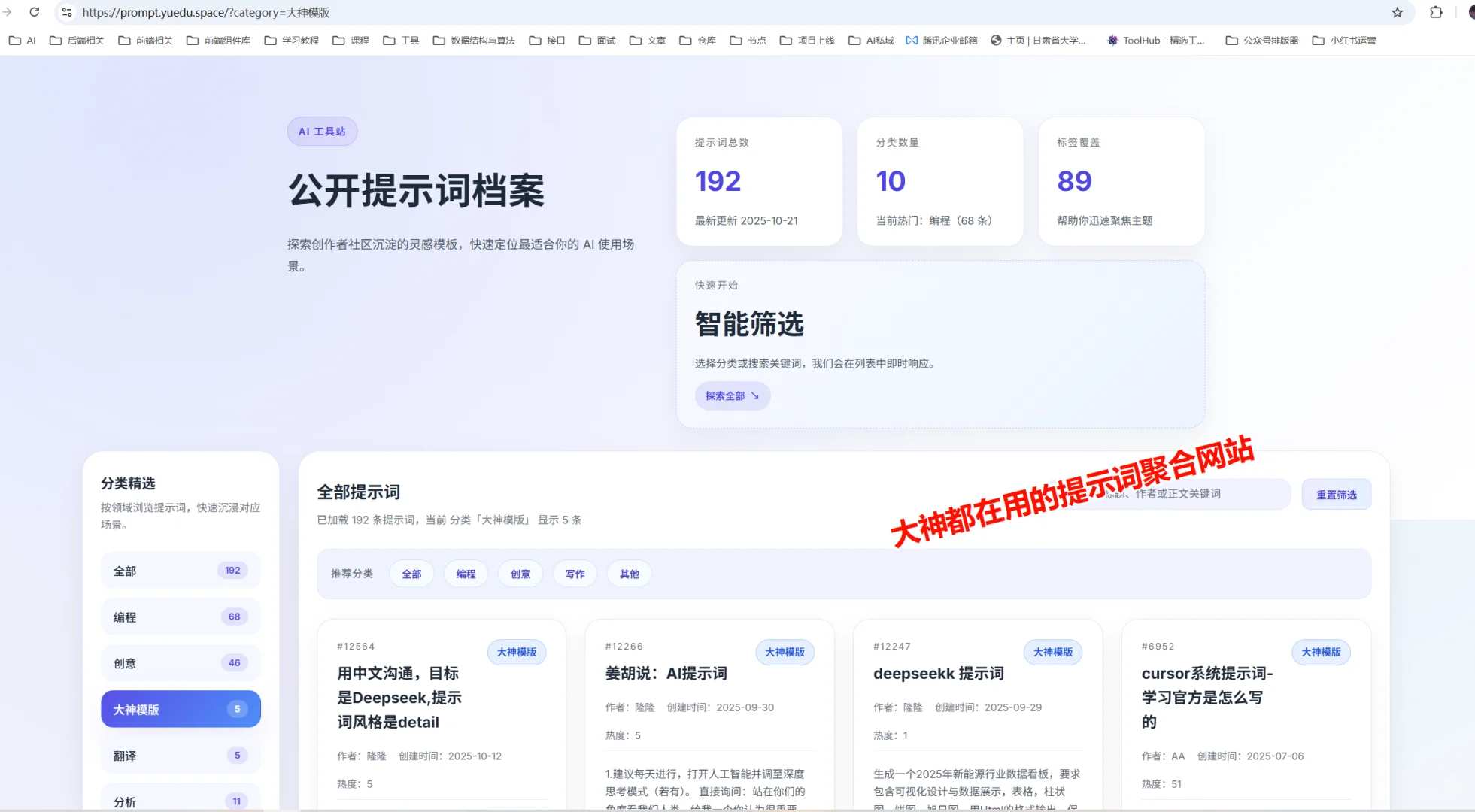Click the keyword search input field
The width and height of the screenshot is (1475, 812).
1173,494
